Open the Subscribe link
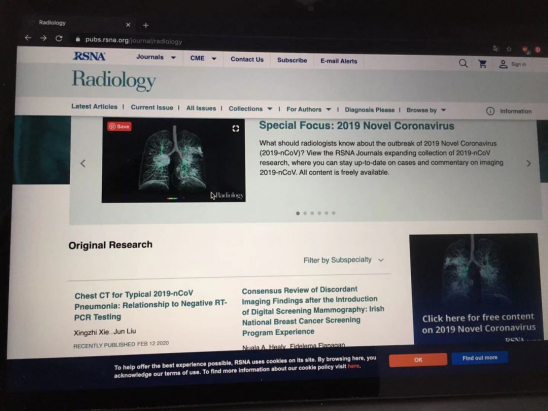 (x=292, y=60)
